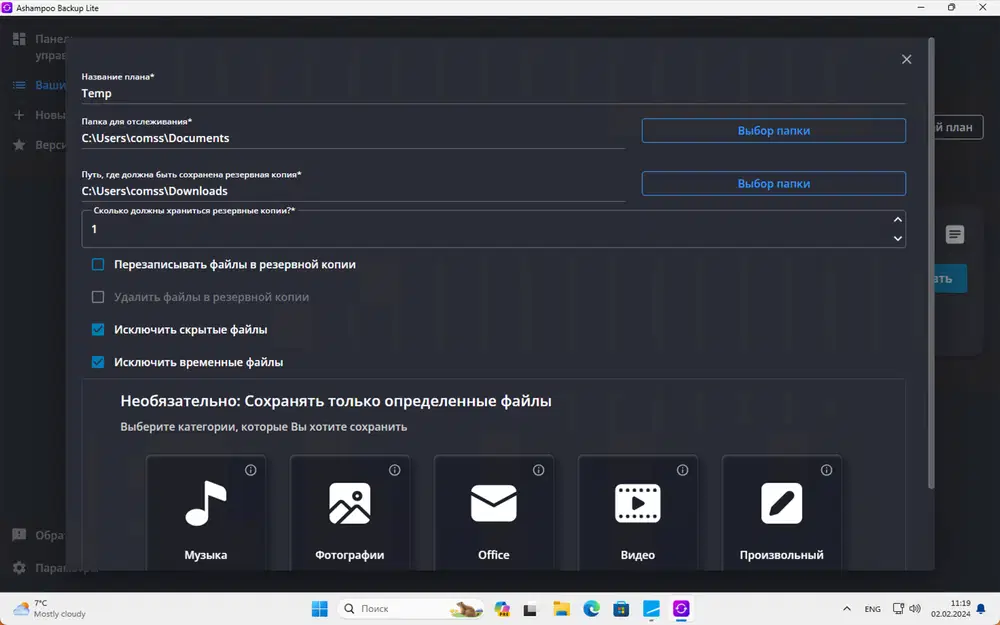
Task: Open the plans list sidebar icon
Action: (19, 85)
